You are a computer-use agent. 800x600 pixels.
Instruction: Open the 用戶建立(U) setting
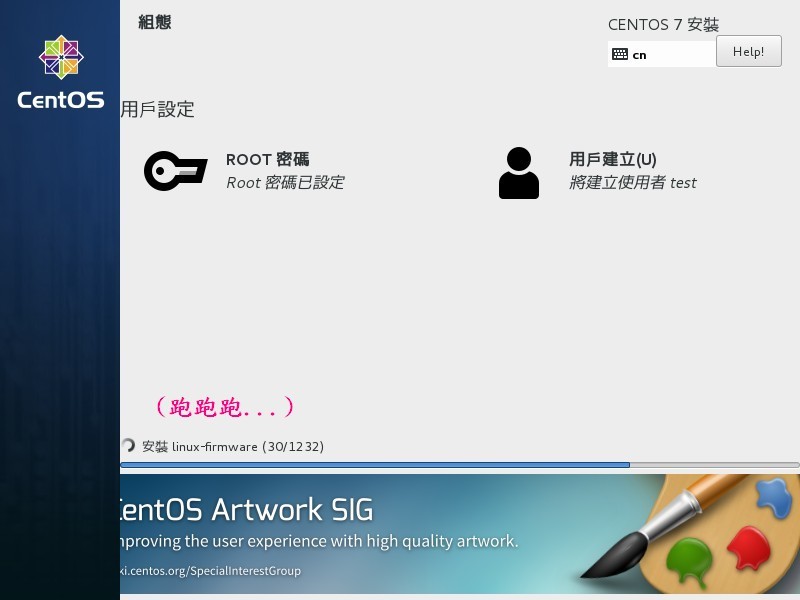point(612,159)
